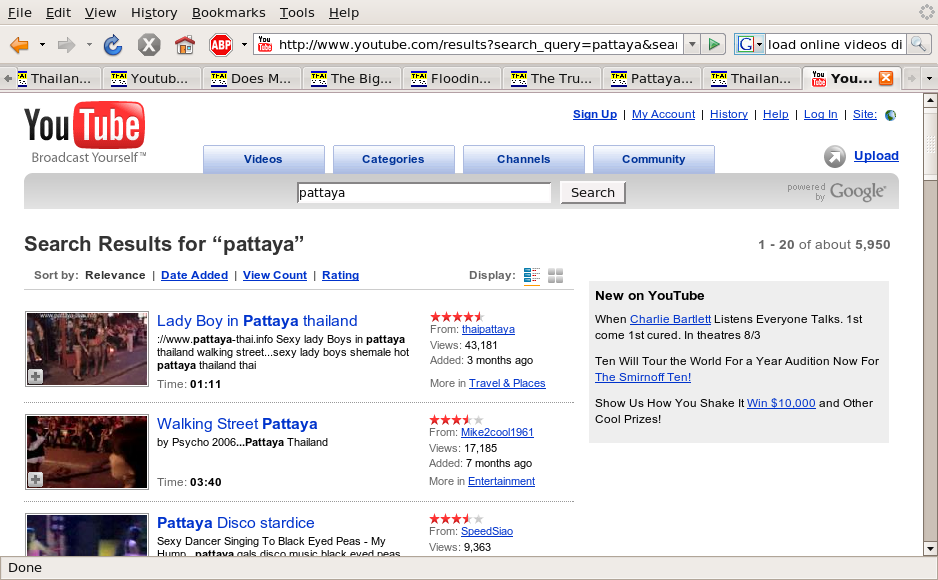Click the Site globe icon

(890, 115)
